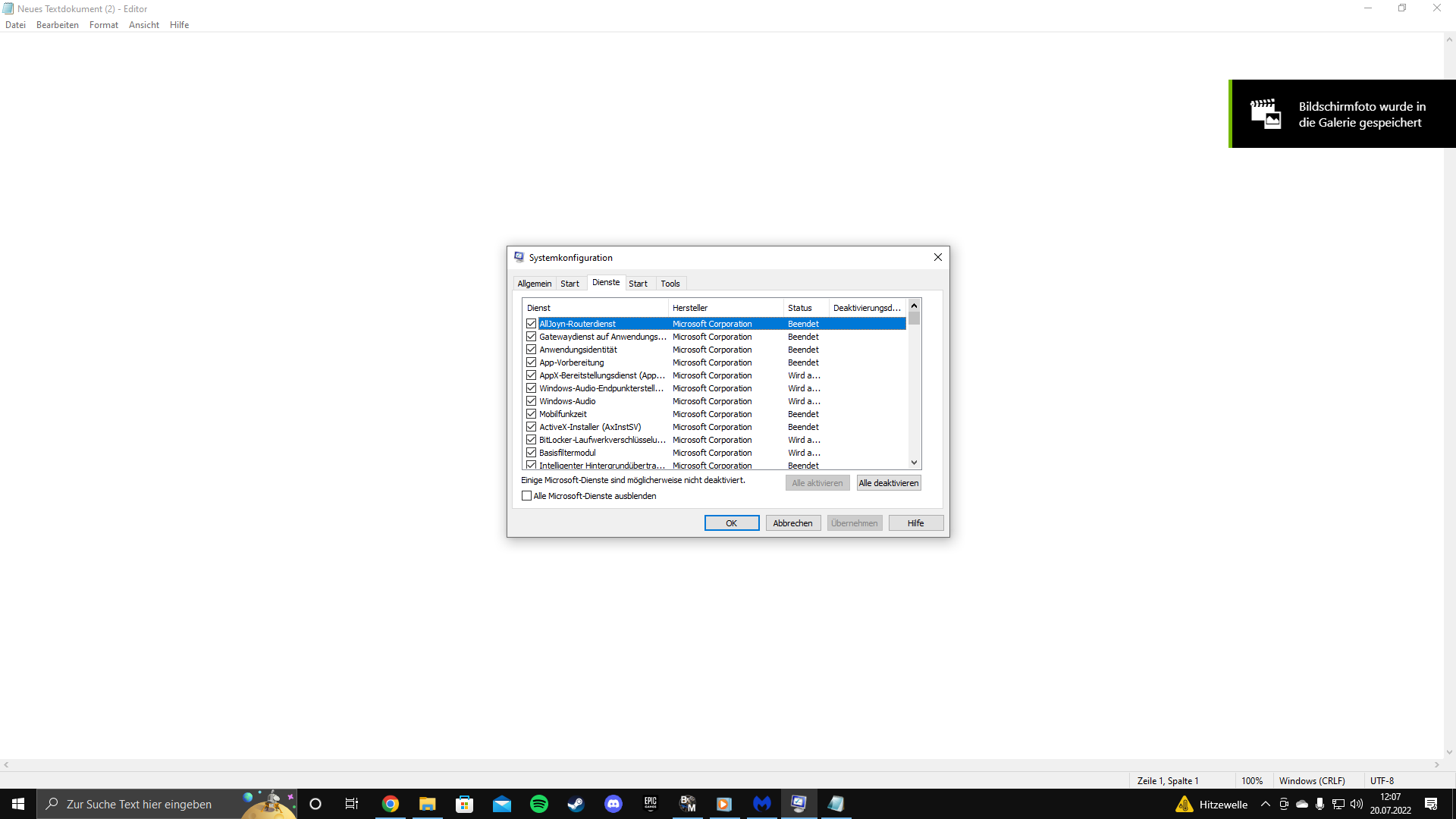Switch to the Tools tab

[x=670, y=284]
